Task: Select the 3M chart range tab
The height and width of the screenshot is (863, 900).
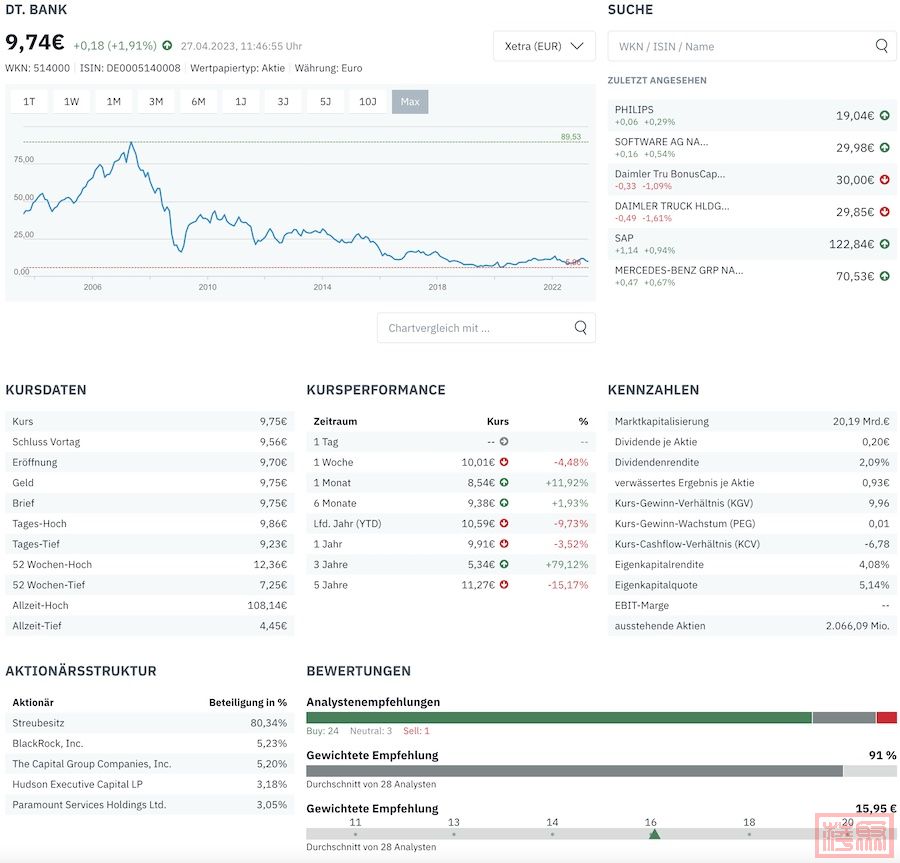Action: [x=156, y=102]
